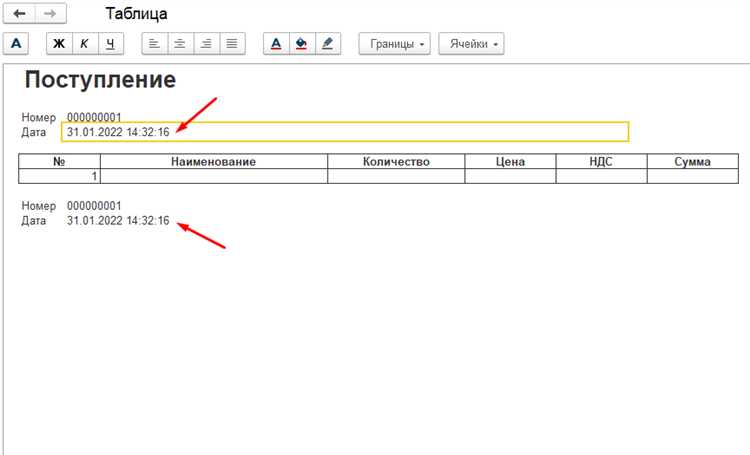This screenshot has width=750, height=455.
Task: Align cell text to the right
Action: tap(206, 44)
